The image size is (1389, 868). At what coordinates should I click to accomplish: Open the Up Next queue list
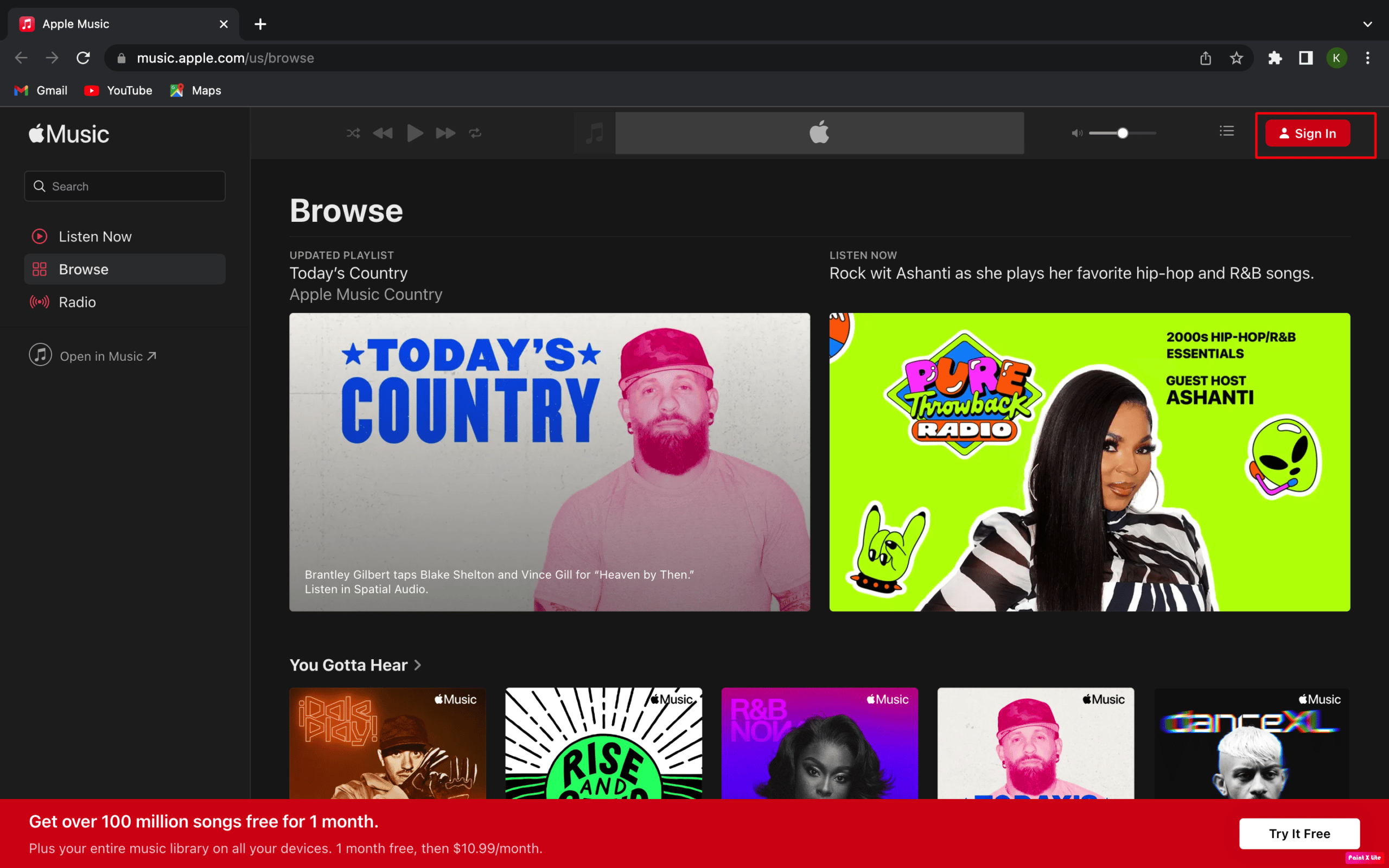point(1227,131)
